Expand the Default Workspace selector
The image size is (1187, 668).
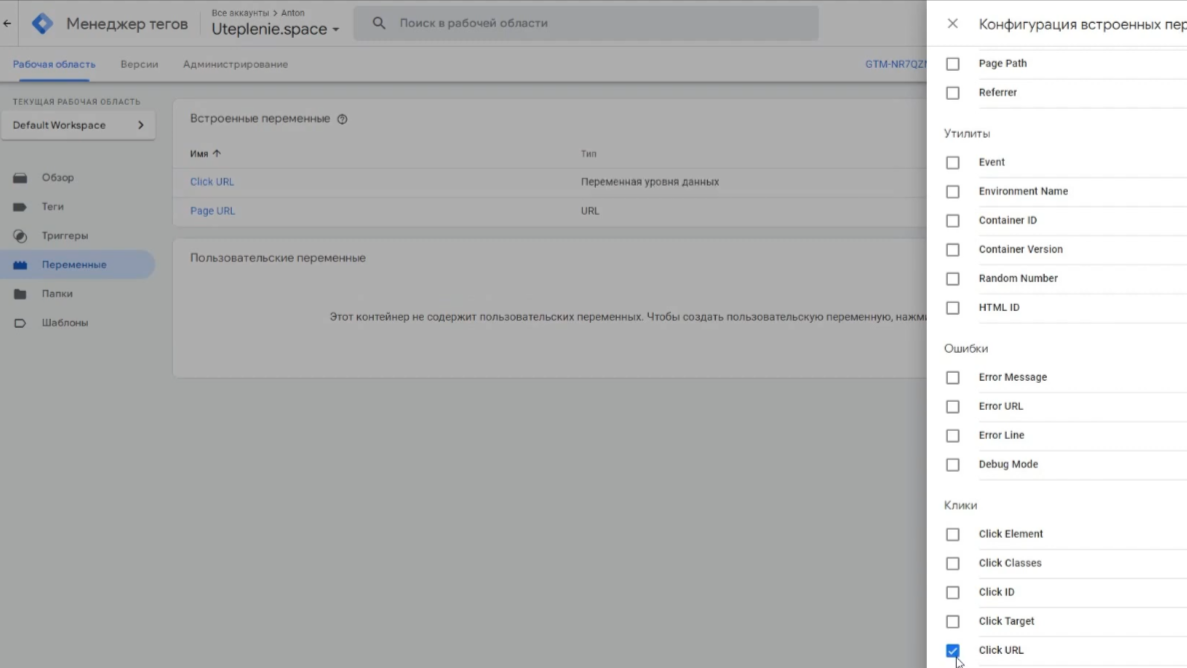pos(78,125)
